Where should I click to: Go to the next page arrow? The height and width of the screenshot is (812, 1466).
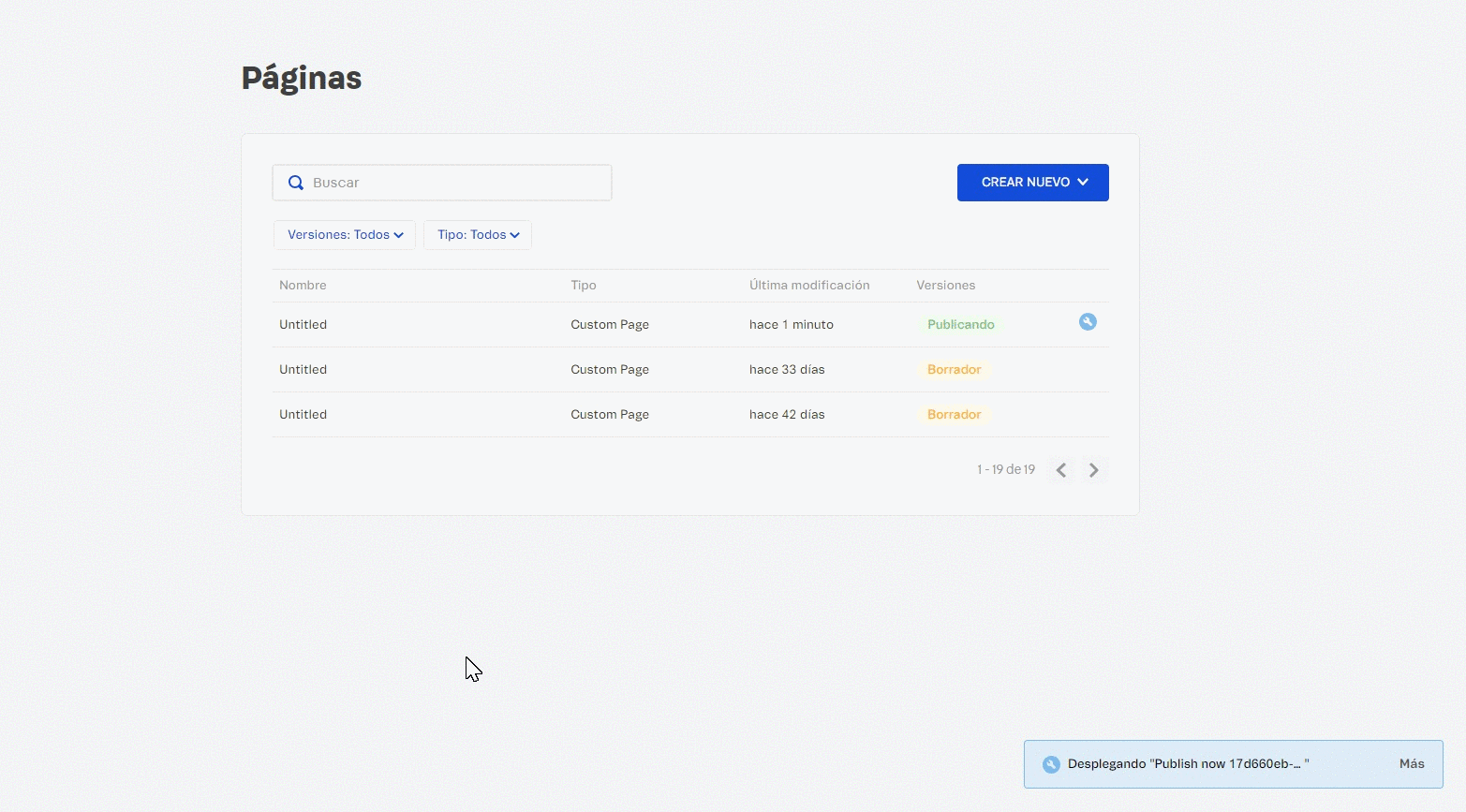pyautogui.click(x=1093, y=470)
